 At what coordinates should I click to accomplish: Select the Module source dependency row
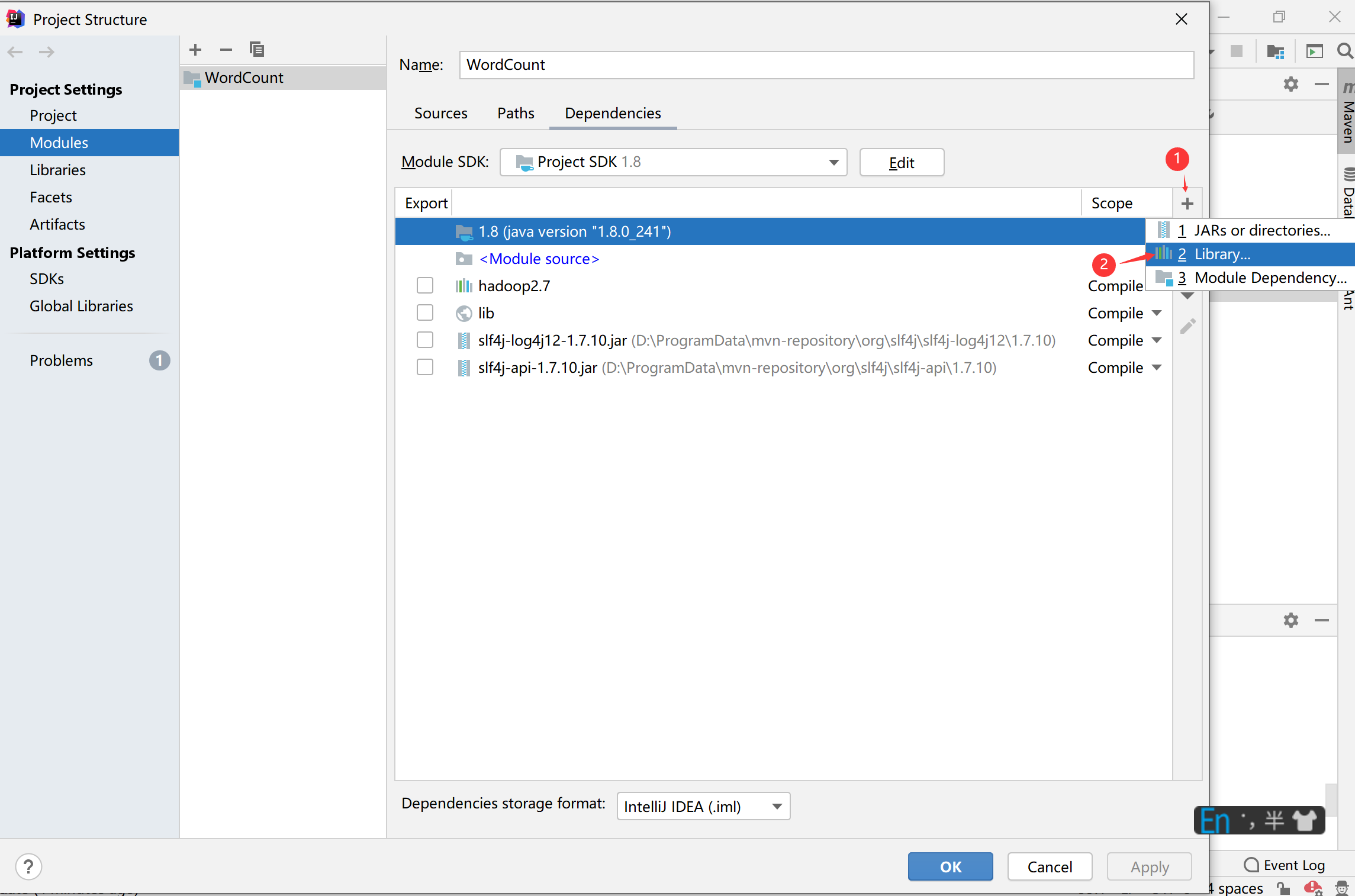[x=783, y=259]
